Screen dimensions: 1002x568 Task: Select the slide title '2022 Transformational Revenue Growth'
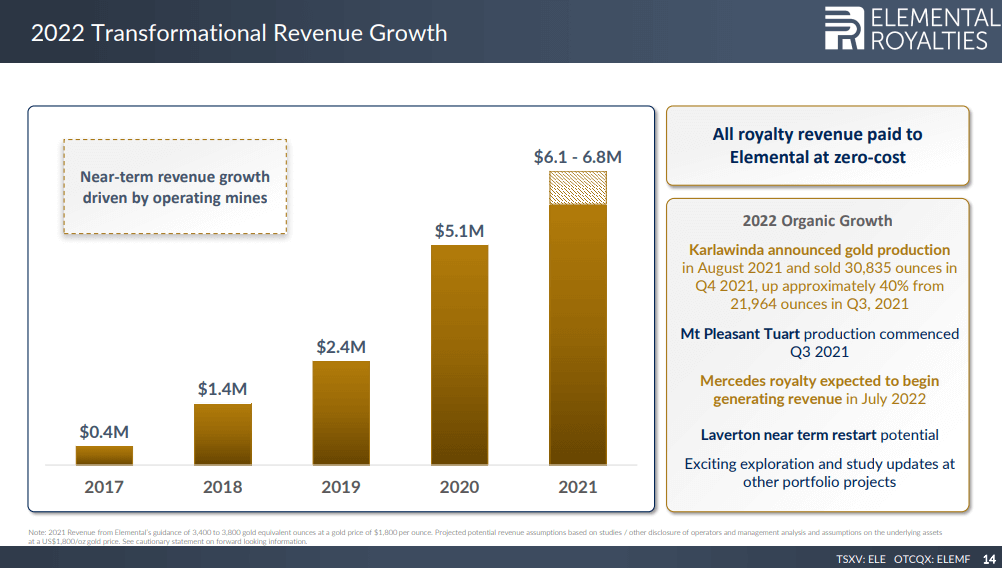[x=239, y=33]
